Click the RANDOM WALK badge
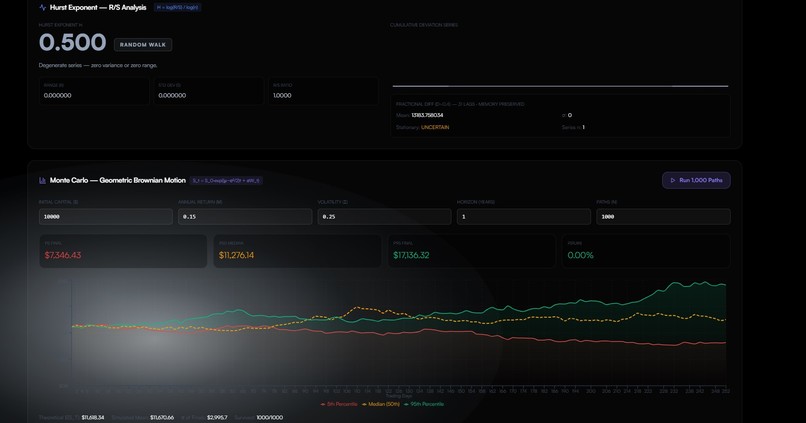Screen dimensions: 806x423 [143, 45]
